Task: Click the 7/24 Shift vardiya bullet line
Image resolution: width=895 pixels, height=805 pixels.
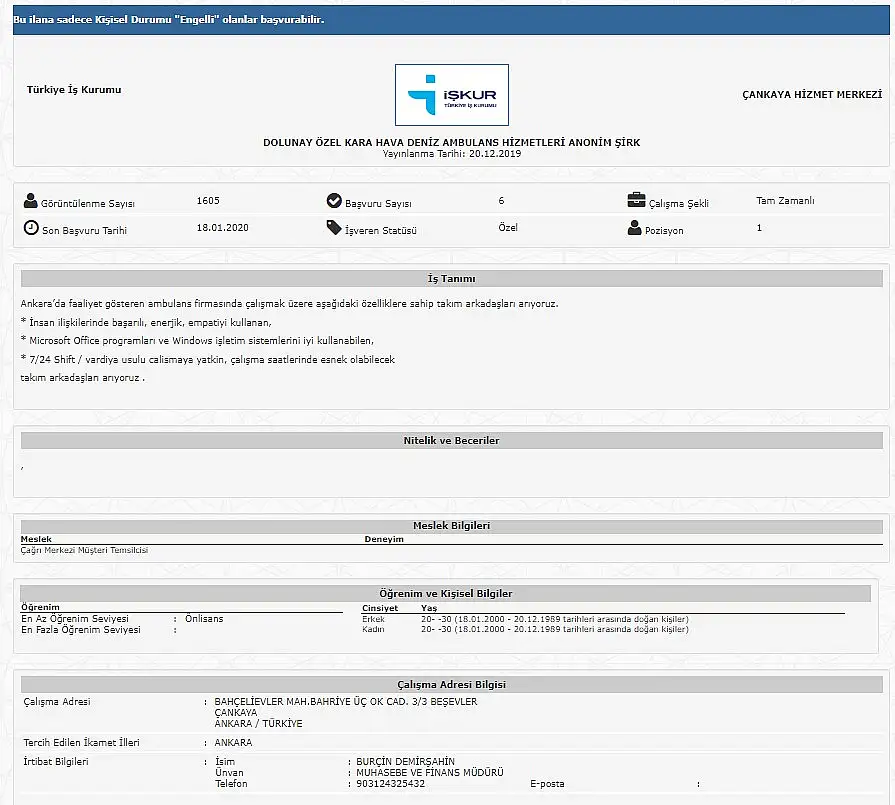Action: [x=208, y=360]
